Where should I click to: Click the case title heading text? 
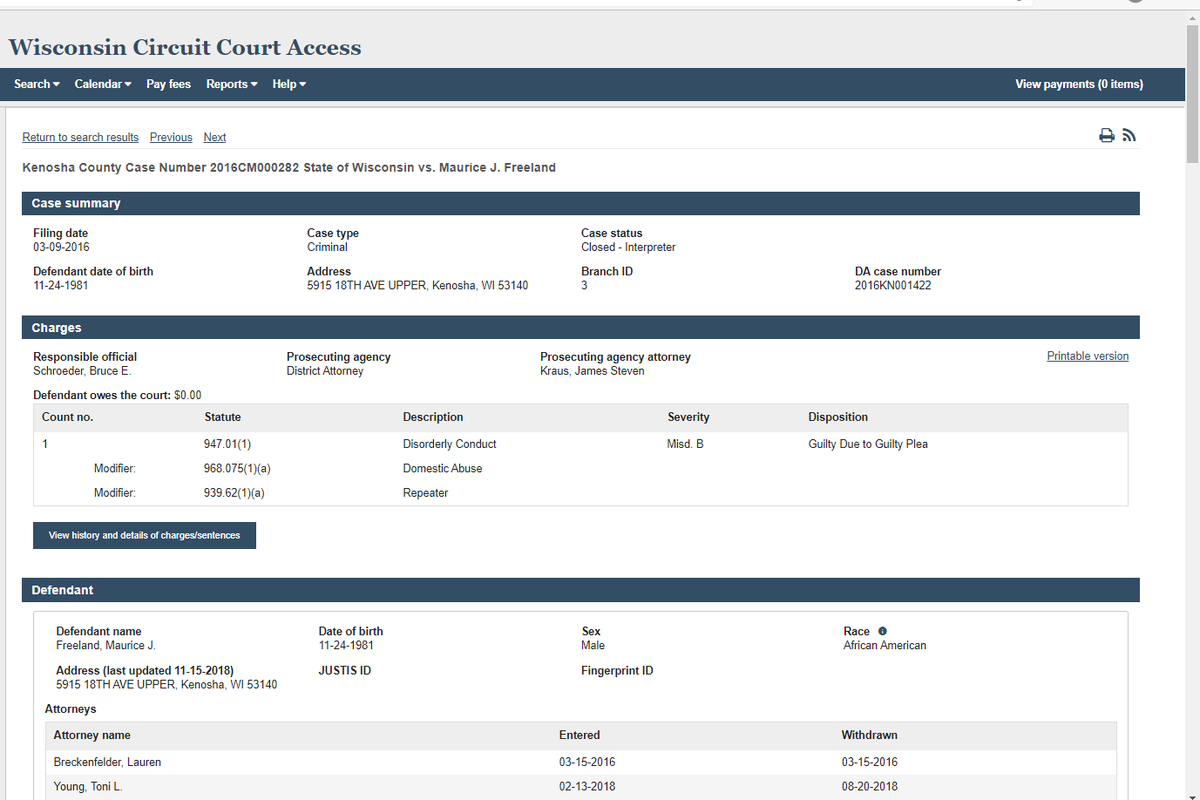pos(289,167)
